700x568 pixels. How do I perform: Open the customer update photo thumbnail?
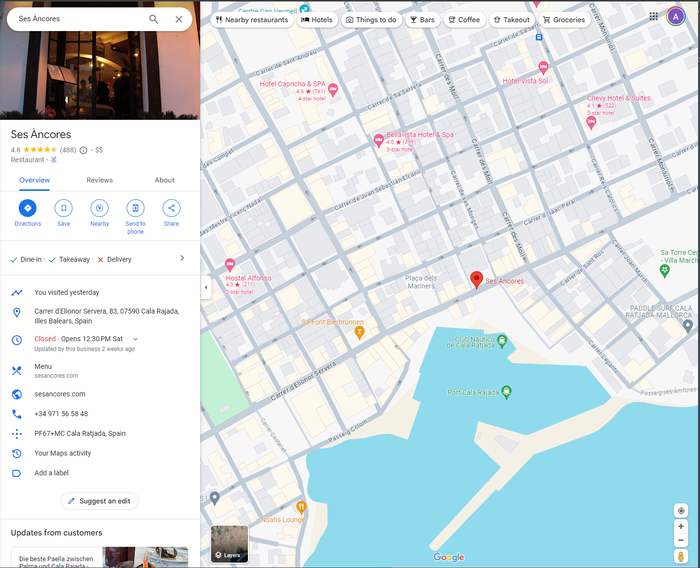146,557
